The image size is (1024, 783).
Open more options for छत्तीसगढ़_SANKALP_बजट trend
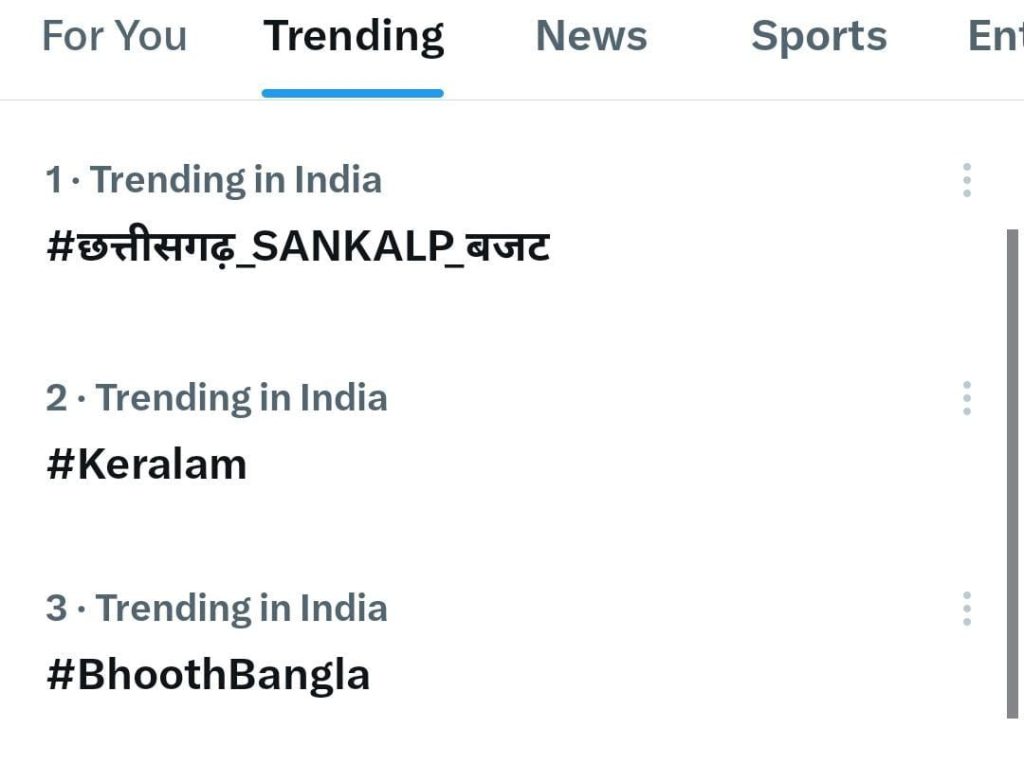966,180
